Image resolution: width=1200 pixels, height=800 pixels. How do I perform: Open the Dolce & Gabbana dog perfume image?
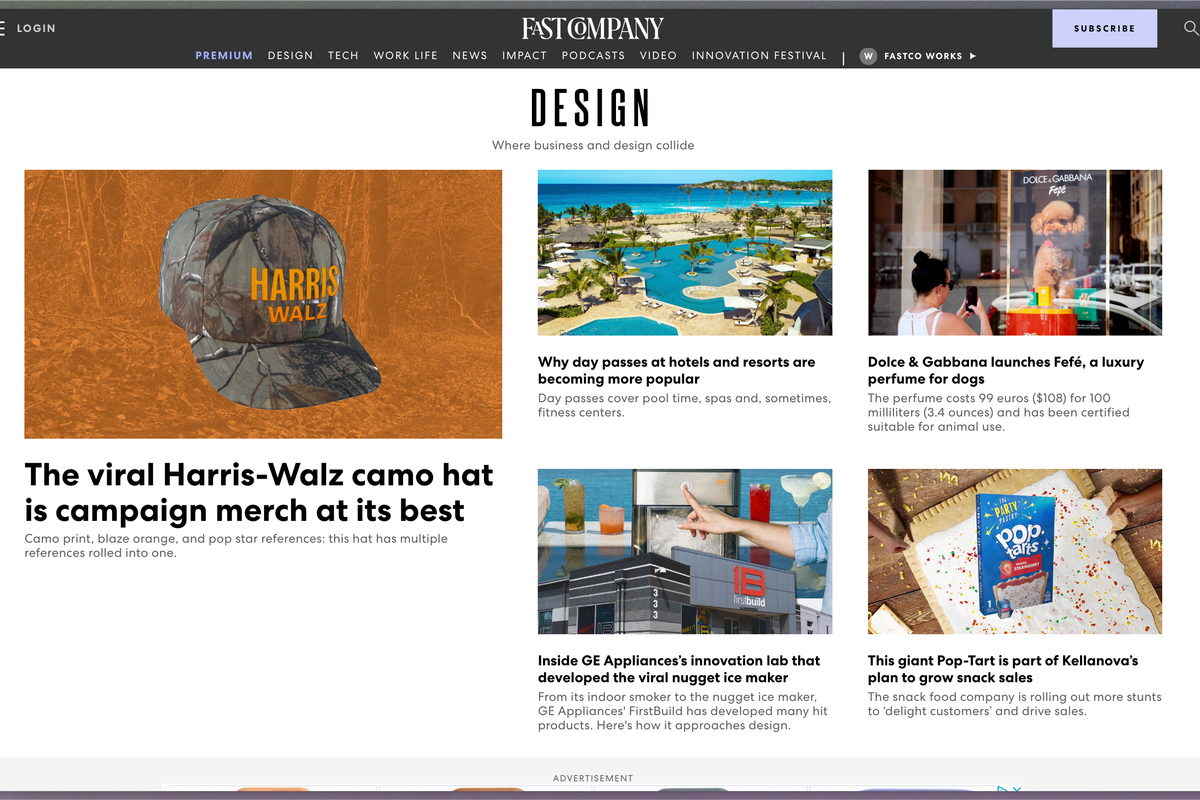point(1015,252)
